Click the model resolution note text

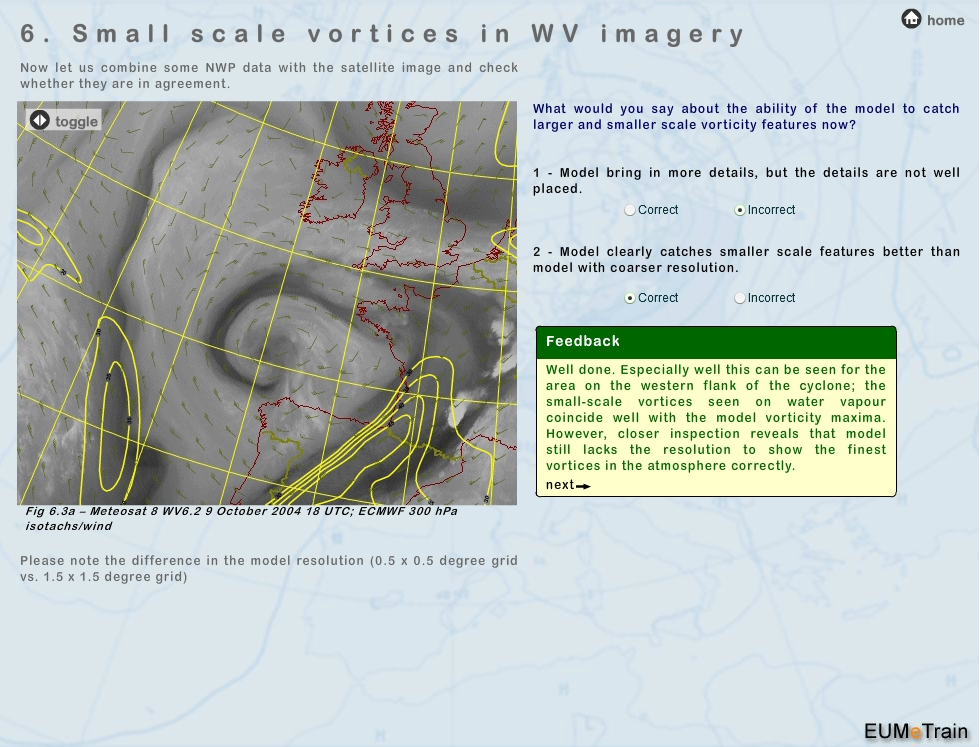[268, 568]
